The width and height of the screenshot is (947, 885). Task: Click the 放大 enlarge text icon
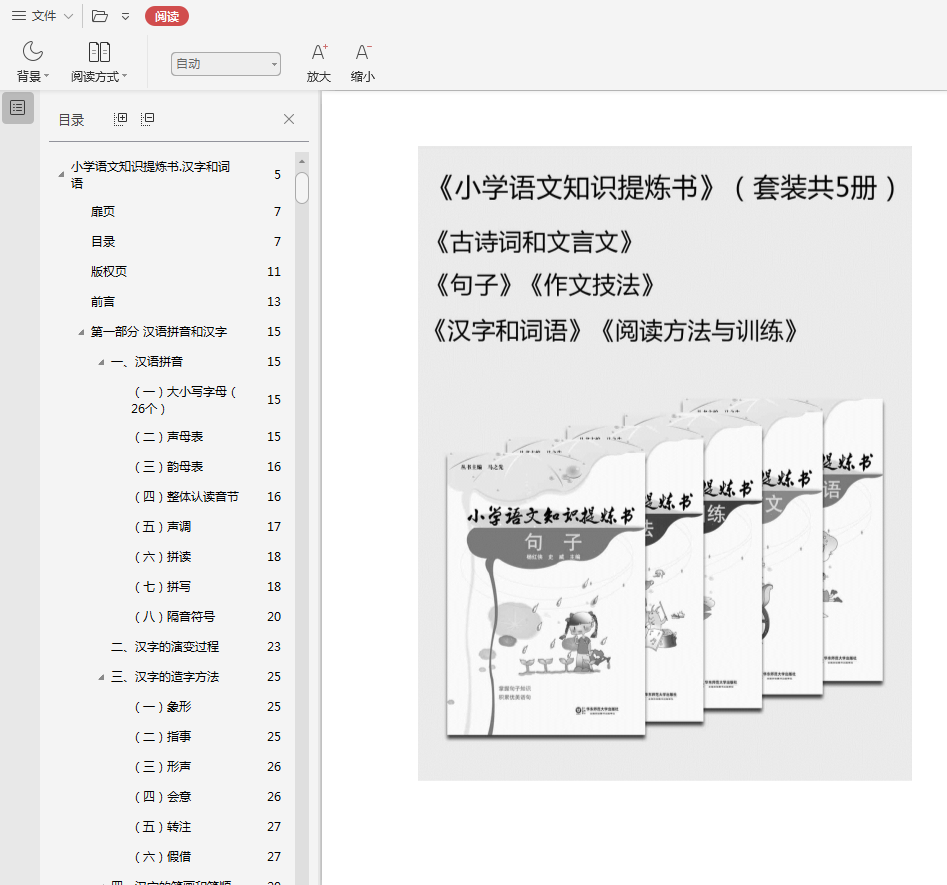(x=319, y=53)
